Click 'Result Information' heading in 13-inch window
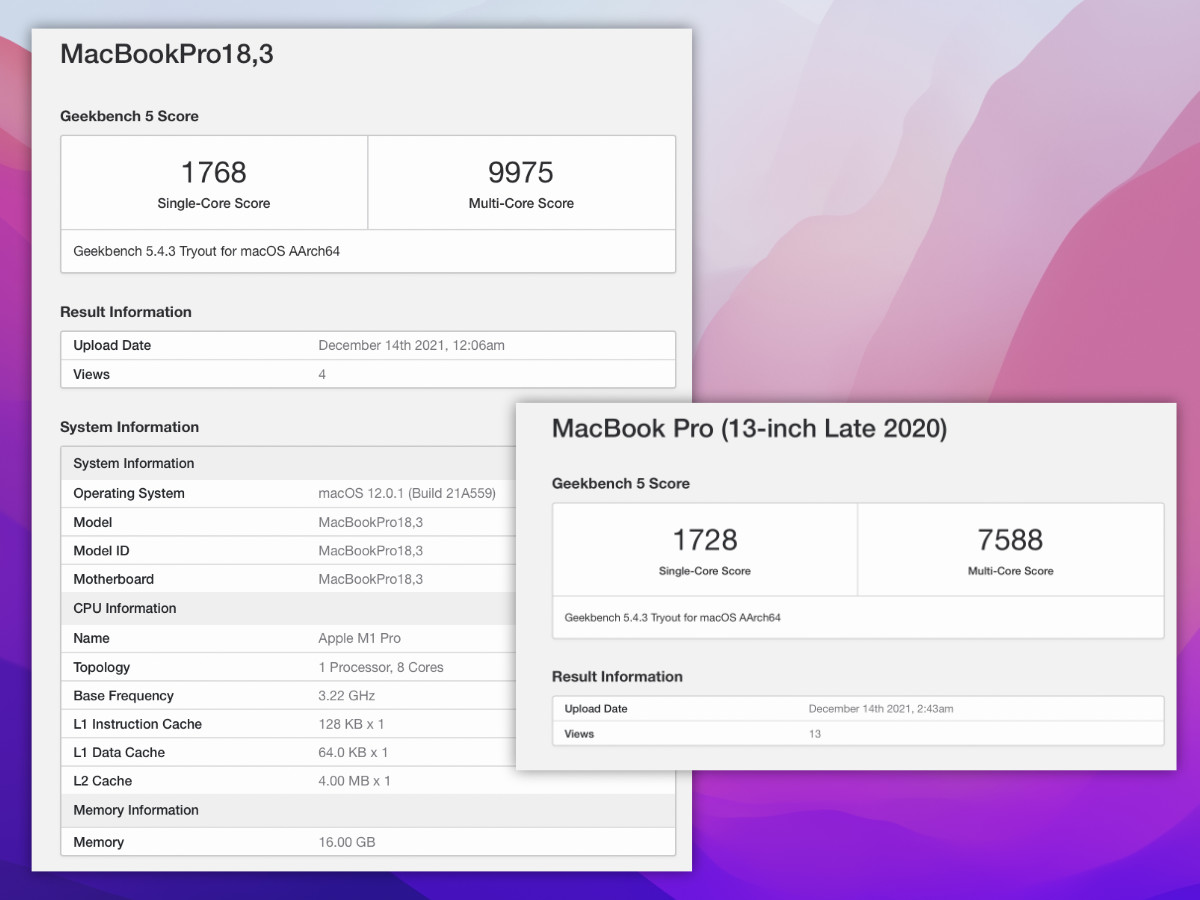The image size is (1200, 900). point(617,677)
